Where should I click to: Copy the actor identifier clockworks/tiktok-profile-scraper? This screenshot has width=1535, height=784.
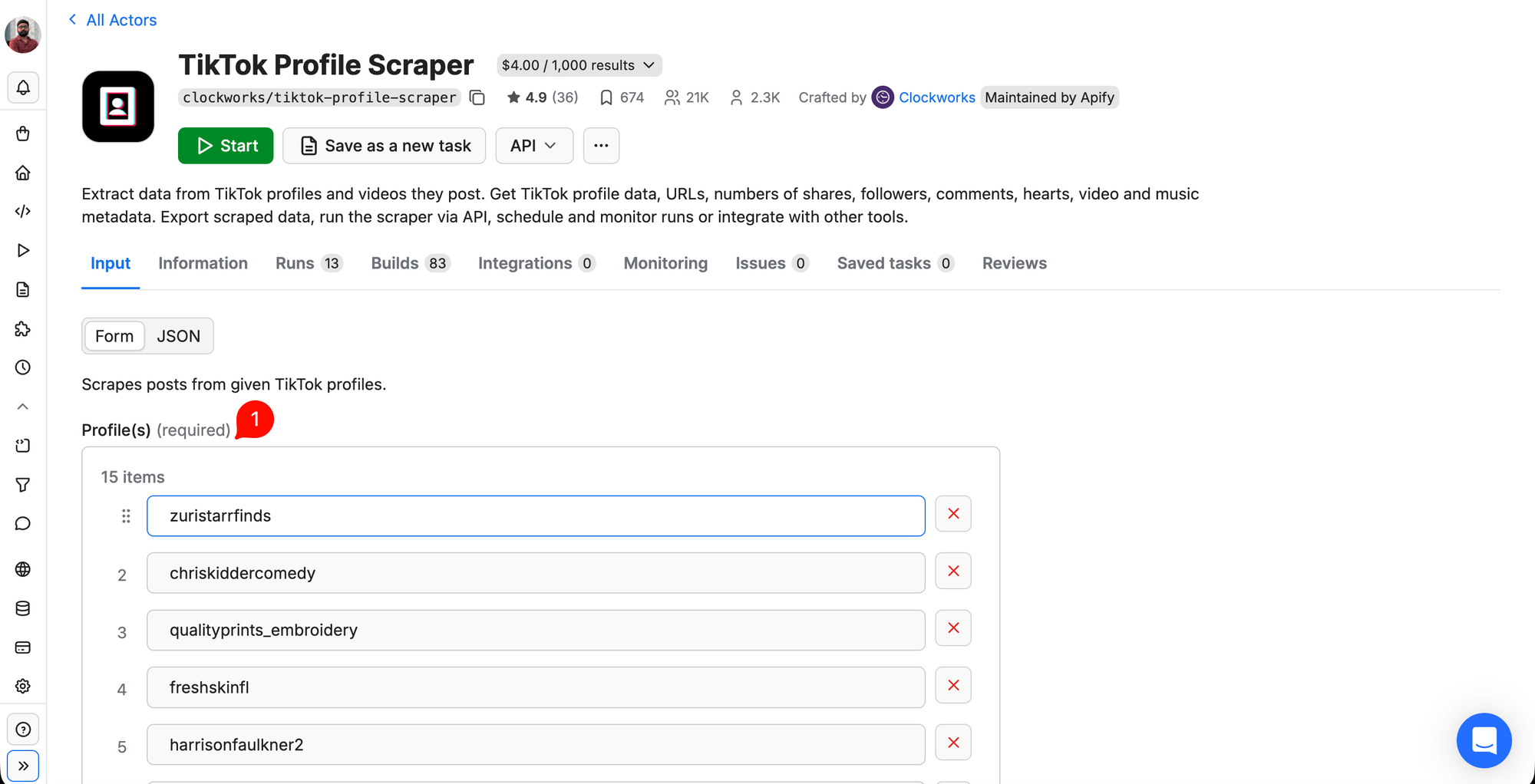pyautogui.click(x=477, y=97)
